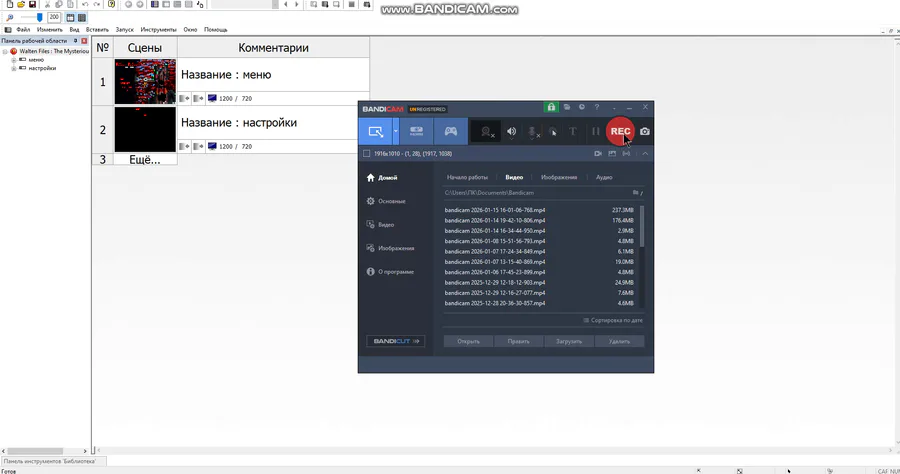Go to next frame with the right arrow icon
900x474 pixels.
point(297,4)
